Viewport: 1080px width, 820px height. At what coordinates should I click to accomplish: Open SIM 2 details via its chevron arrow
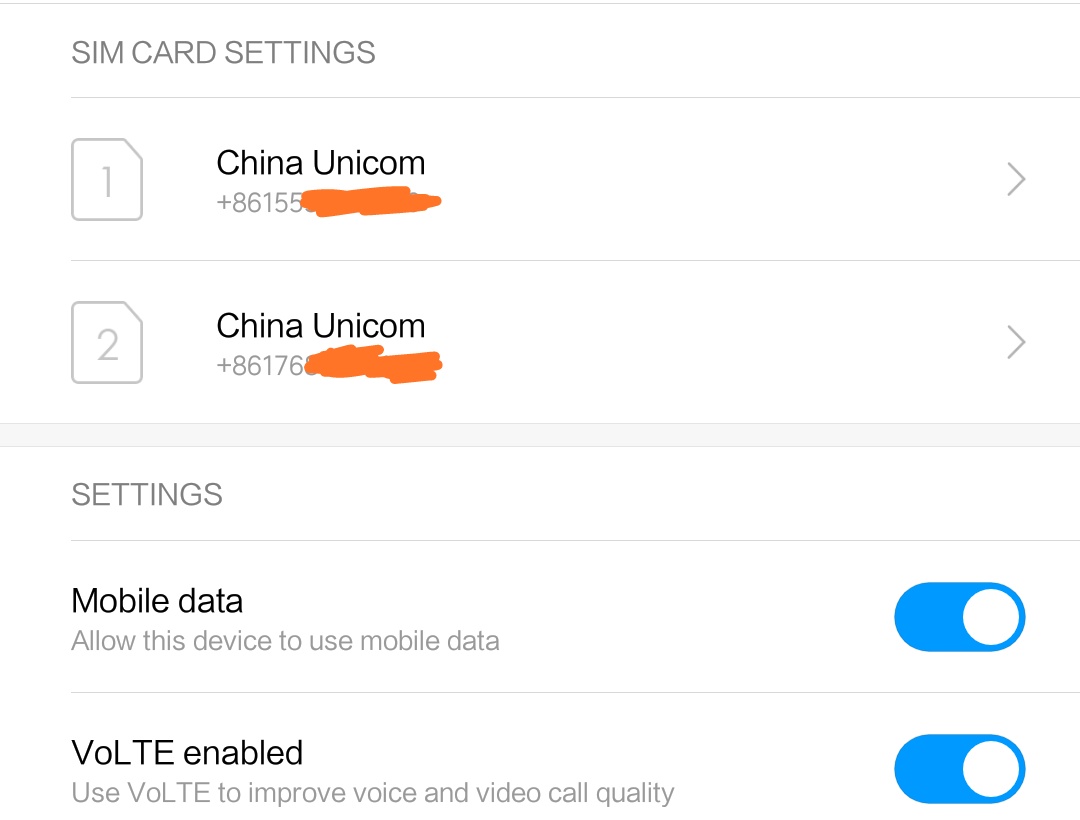[x=1016, y=343]
